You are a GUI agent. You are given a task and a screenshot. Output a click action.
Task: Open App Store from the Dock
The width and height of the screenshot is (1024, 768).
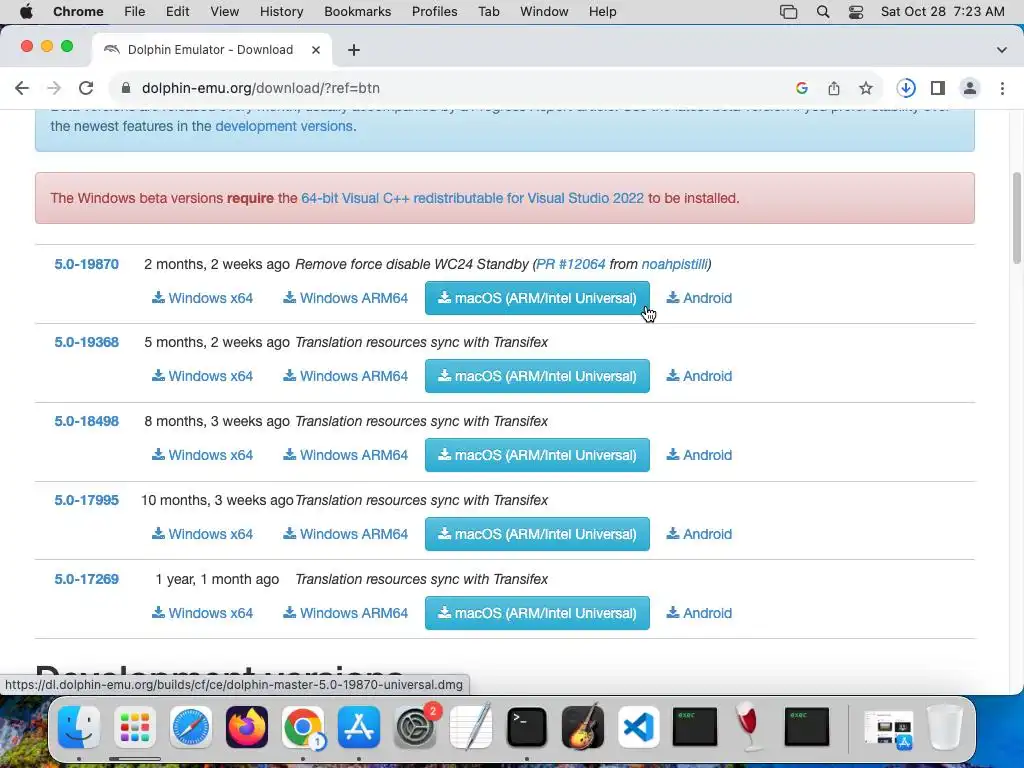tap(359, 727)
